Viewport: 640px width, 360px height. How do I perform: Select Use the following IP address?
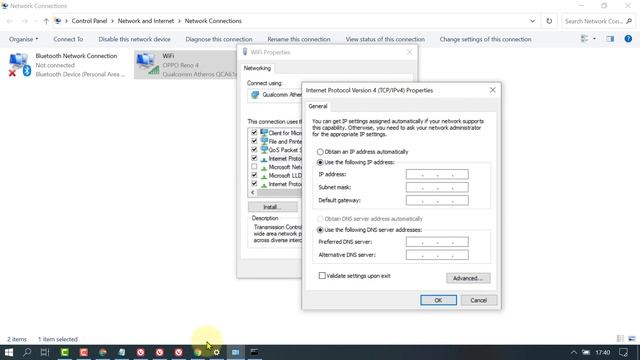[320, 162]
